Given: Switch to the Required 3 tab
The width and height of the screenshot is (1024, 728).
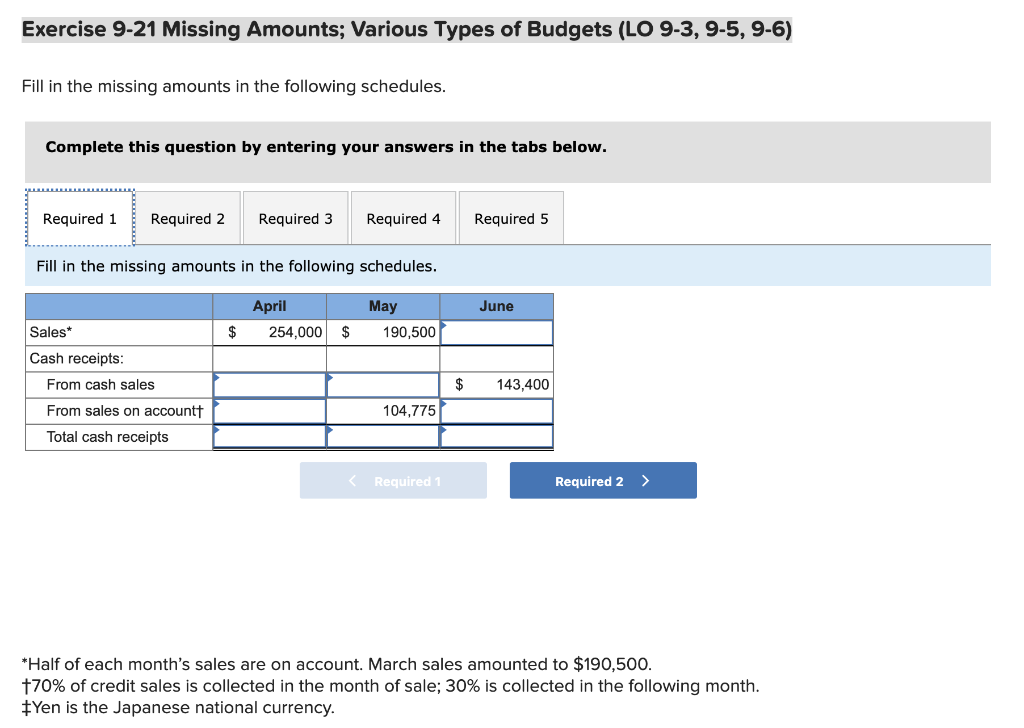Looking at the screenshot, I should [x=295, y=217].
